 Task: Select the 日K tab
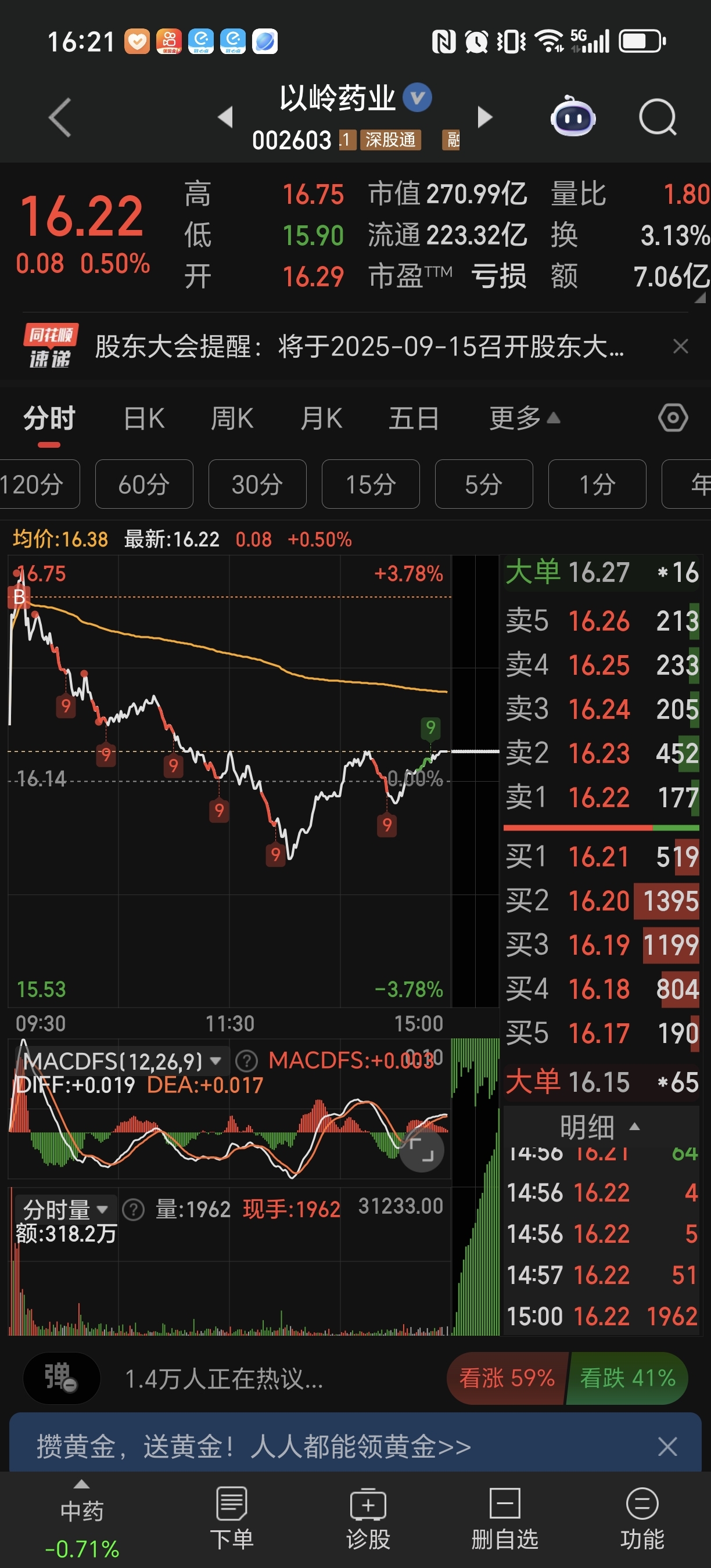[144, 419]
